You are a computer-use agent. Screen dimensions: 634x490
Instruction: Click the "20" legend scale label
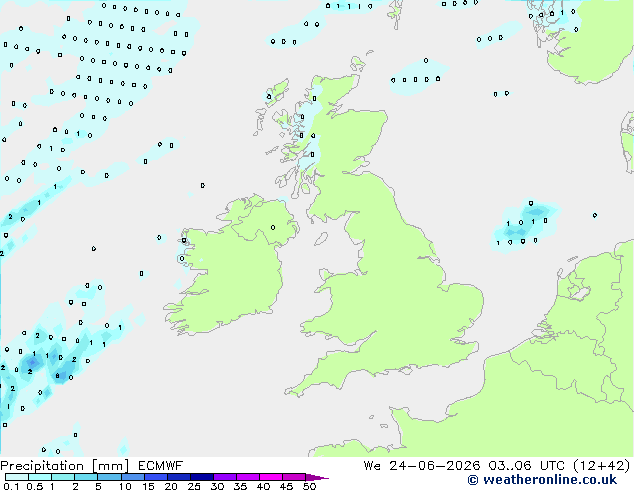pyautogui.click(x=171, y=486)
